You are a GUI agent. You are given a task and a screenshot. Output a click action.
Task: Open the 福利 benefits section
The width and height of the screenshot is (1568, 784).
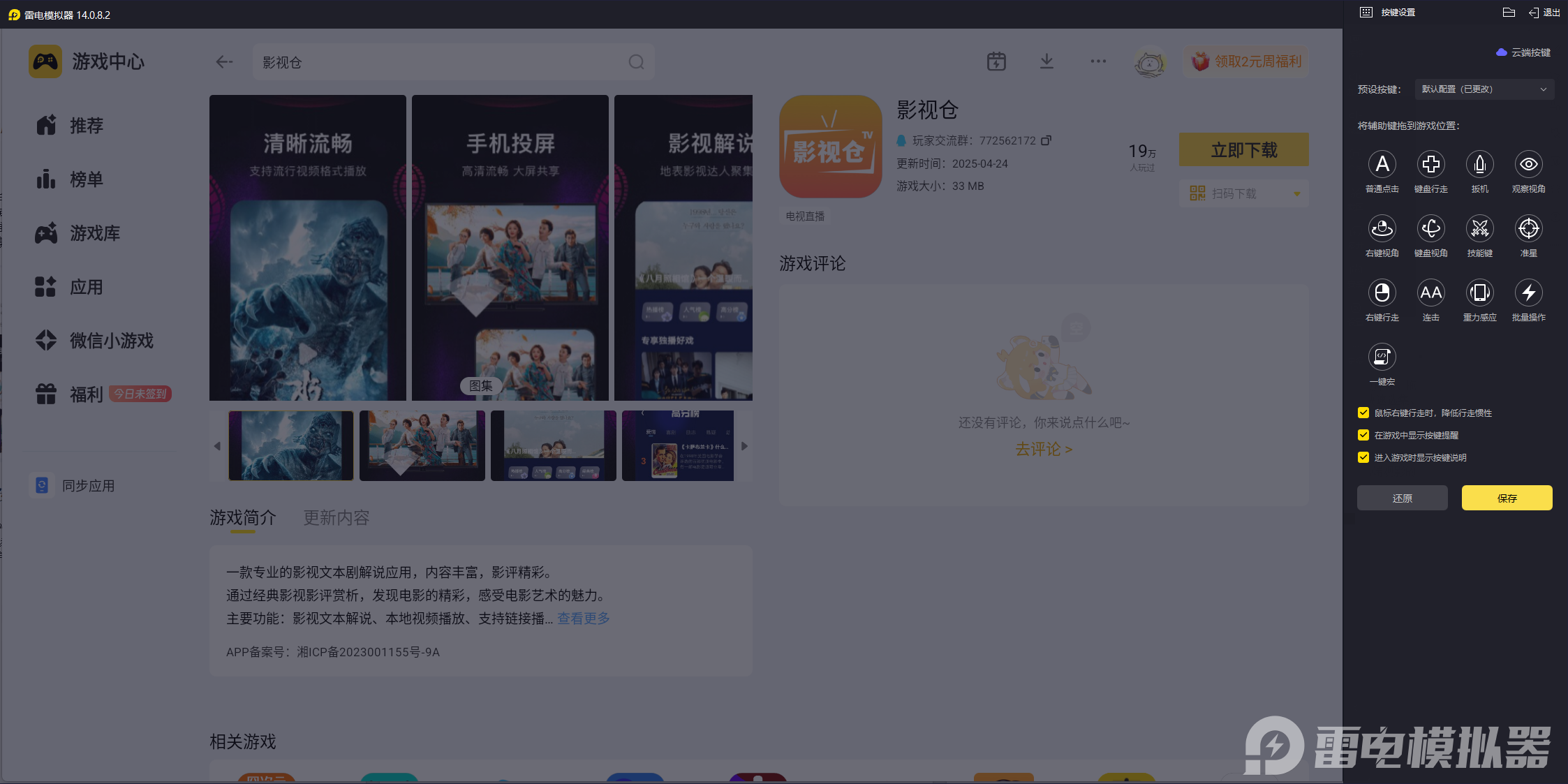point(70,394)
